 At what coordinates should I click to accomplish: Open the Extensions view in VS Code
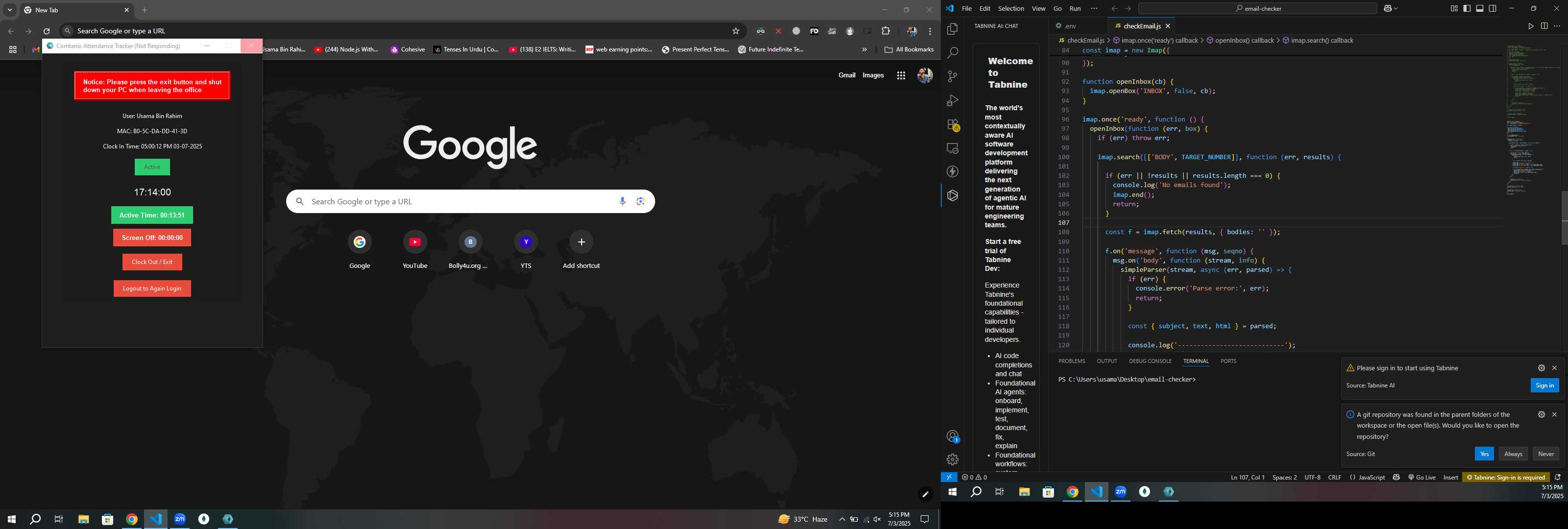click(953, 125)
